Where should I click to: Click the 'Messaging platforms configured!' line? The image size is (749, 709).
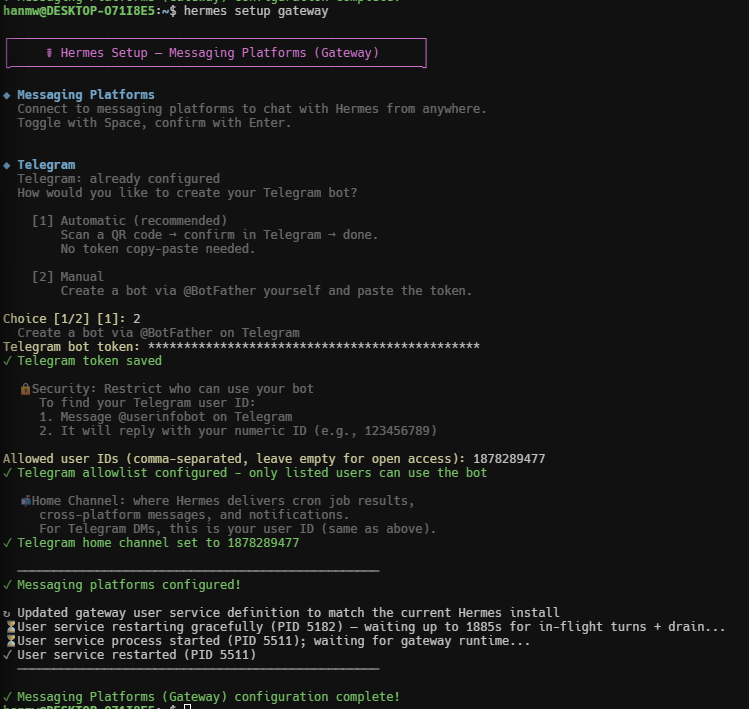[x=122, y=585]
